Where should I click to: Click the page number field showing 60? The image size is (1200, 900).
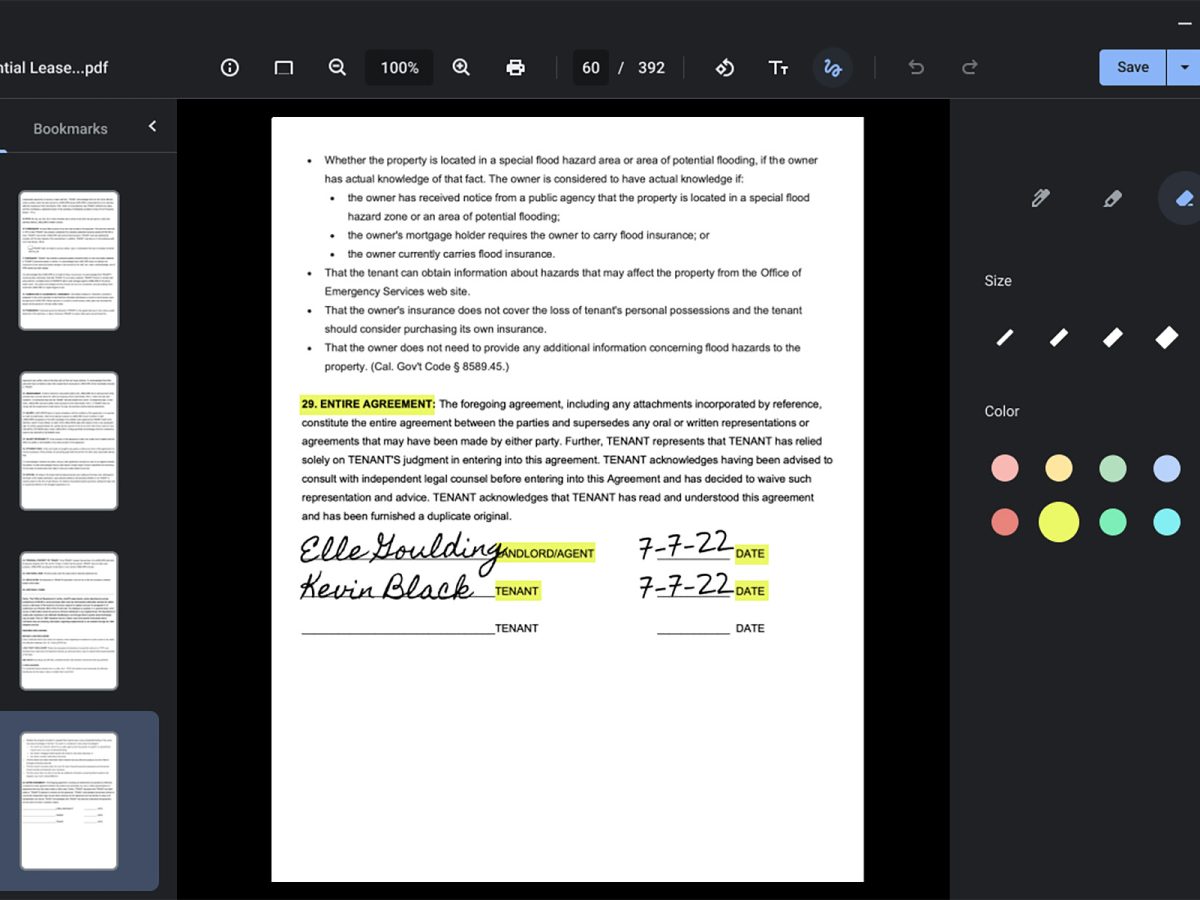pyautogui.click(x=590, y=68)
